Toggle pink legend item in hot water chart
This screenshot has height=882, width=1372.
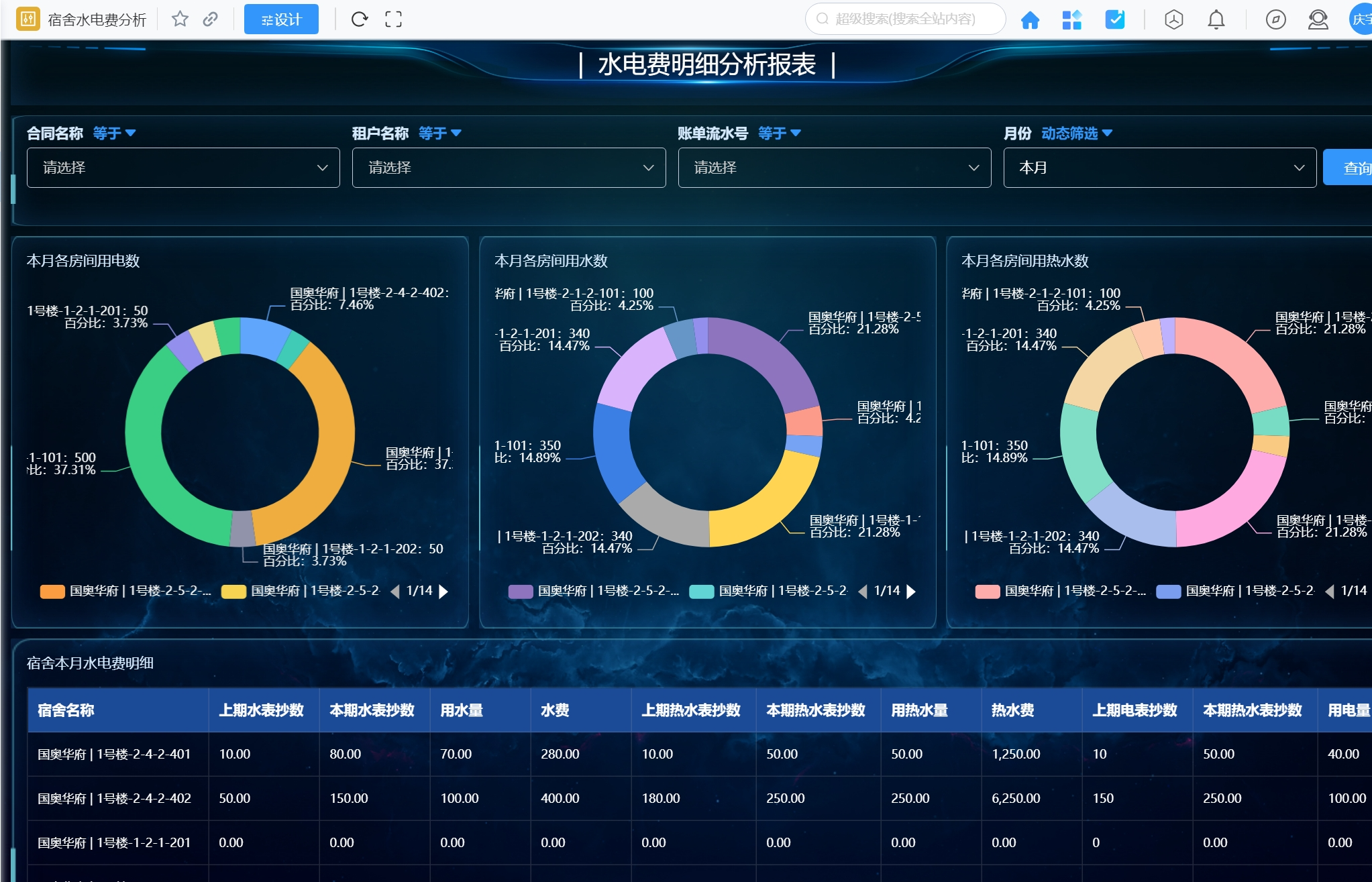pyautogui.click(x=988, y=591)
